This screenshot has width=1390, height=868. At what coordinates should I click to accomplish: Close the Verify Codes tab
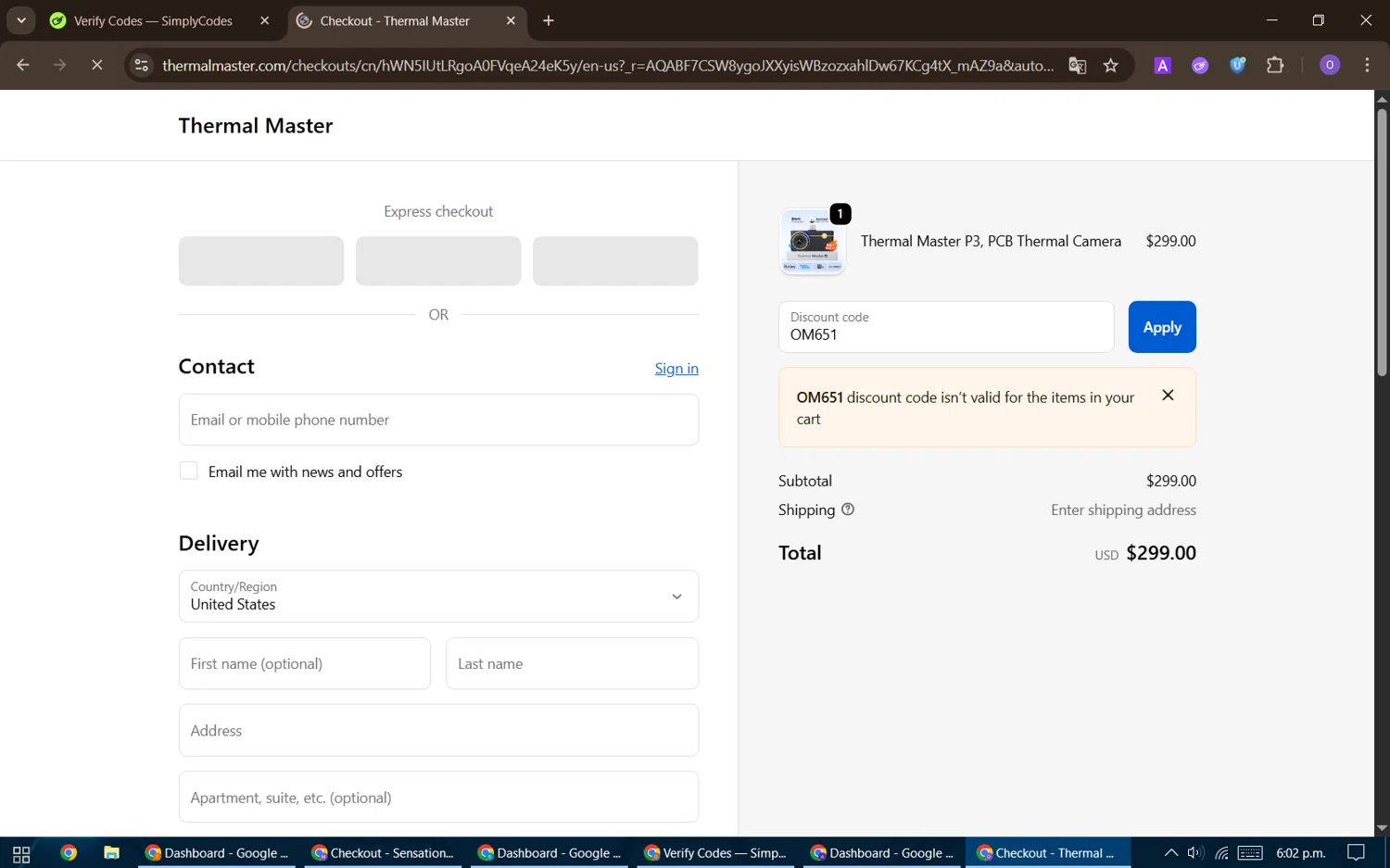coord(265,20)
